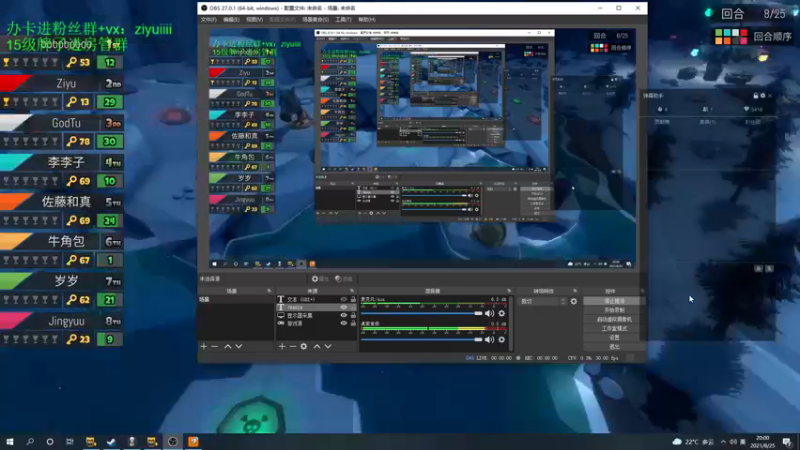Add a new scene with plus icon

tap(204, 346)
